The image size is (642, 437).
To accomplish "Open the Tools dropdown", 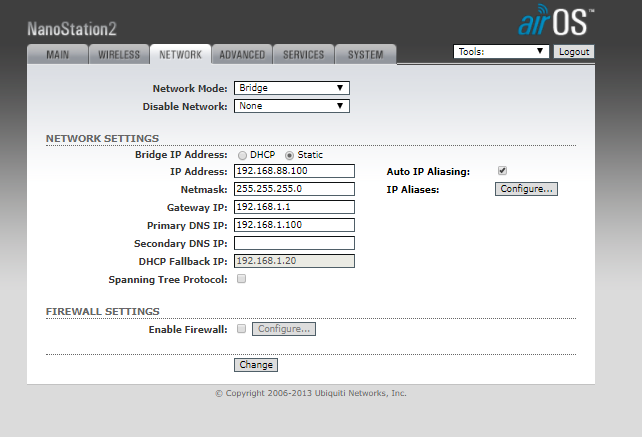I will coord(501,51).
